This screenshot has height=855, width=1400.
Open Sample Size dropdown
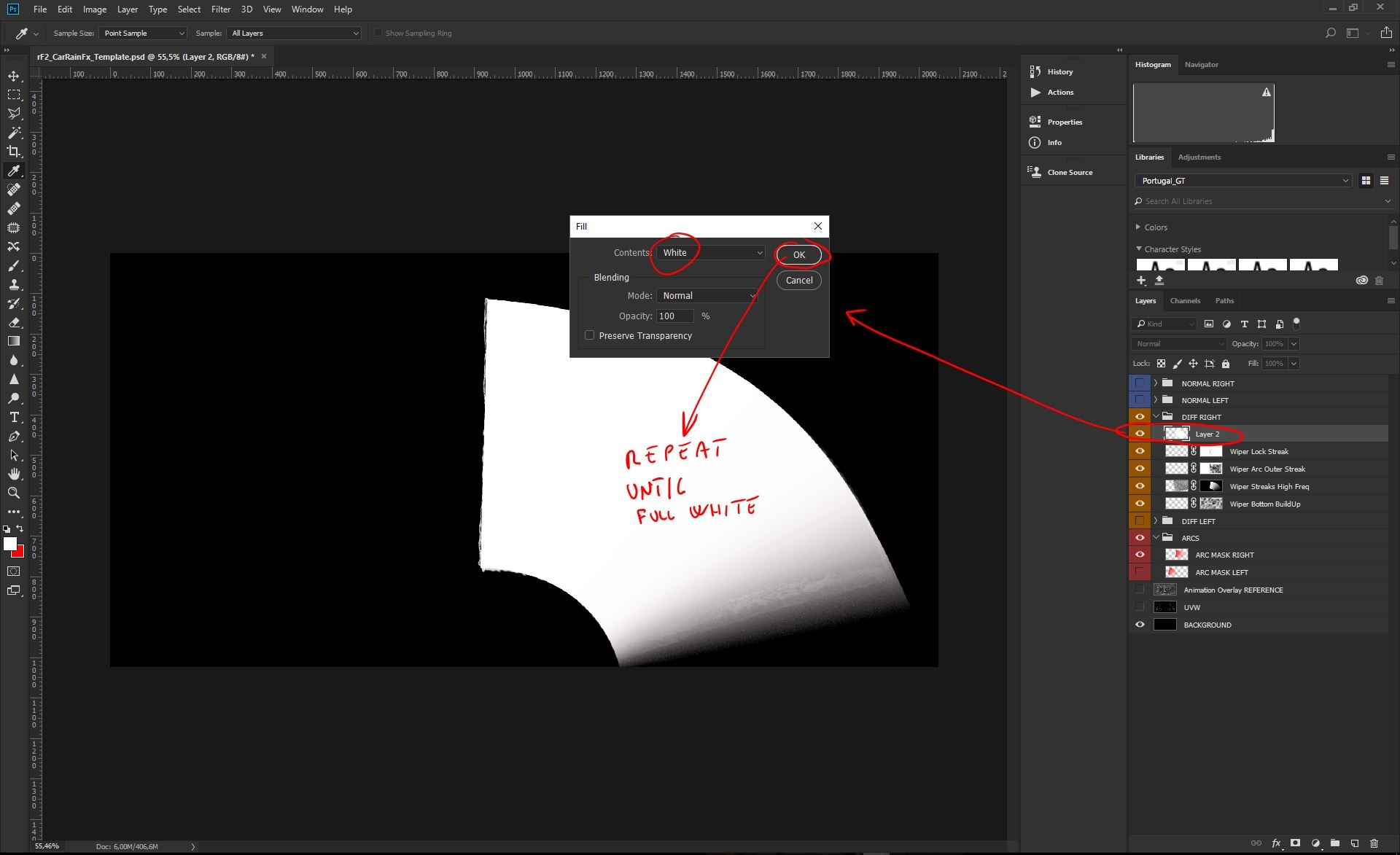pyautogui.click(x=143, y=33)
